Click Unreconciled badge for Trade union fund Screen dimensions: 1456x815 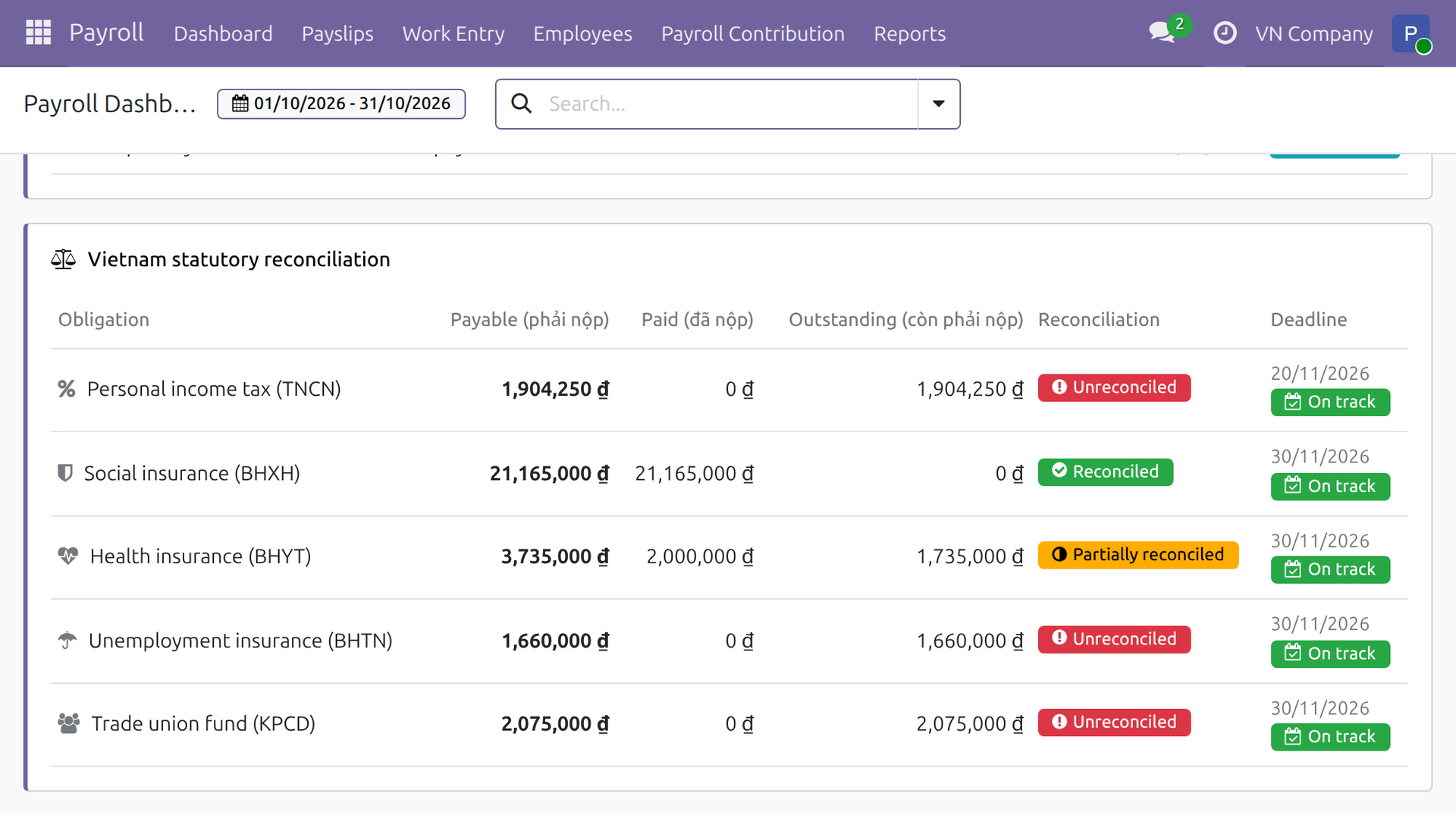point(1114,723)
